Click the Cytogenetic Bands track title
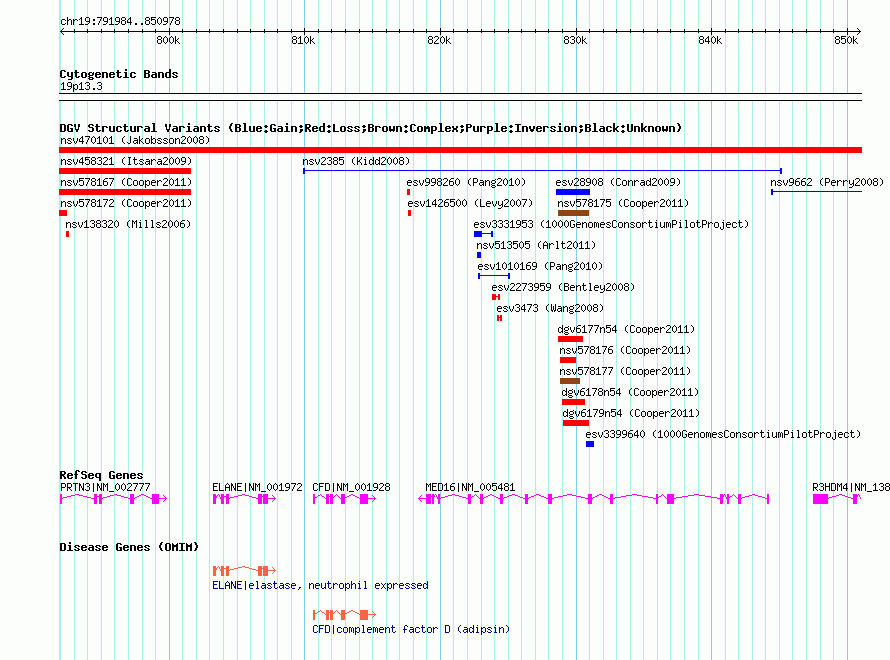The width and height of the screenshot is (890, 660). (x=119, y=74)
